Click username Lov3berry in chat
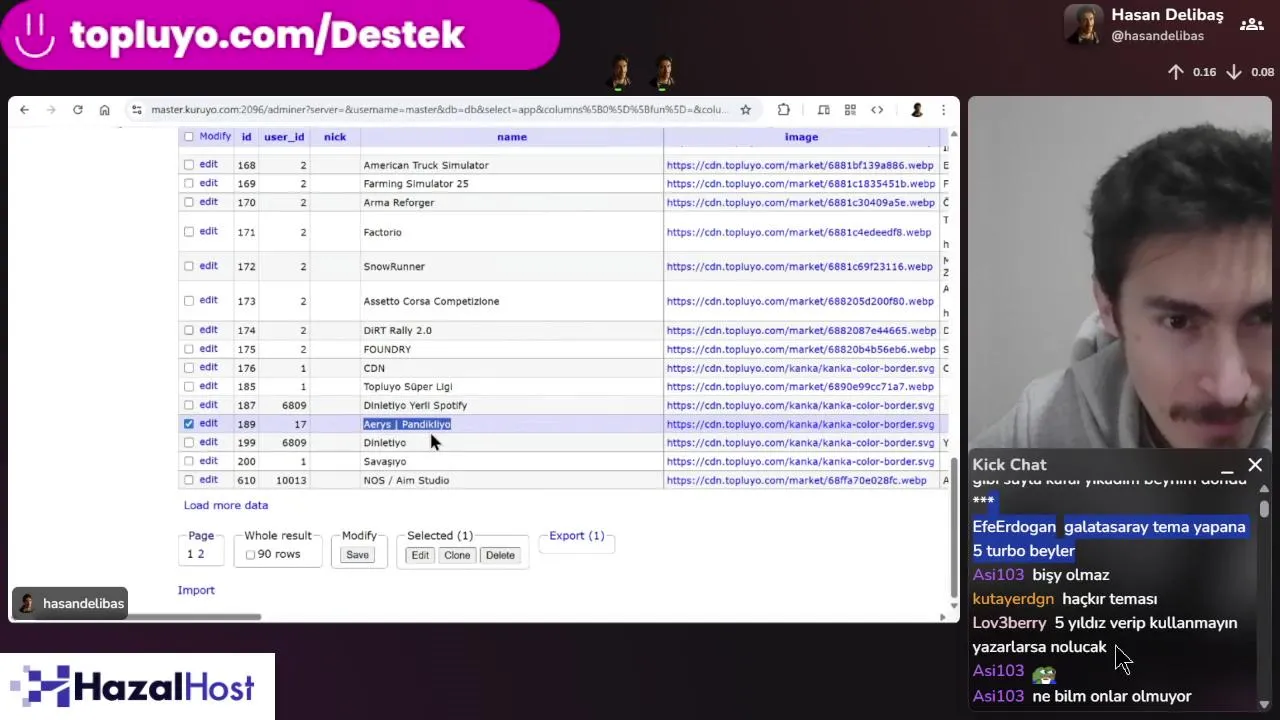This screenshot has width=1280, height=720. (x=1009, y=623)
